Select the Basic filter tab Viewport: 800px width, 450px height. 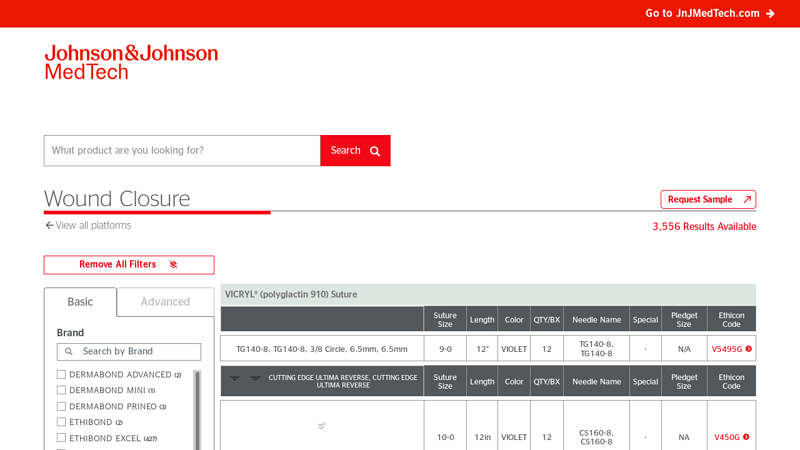coord(80,302)
